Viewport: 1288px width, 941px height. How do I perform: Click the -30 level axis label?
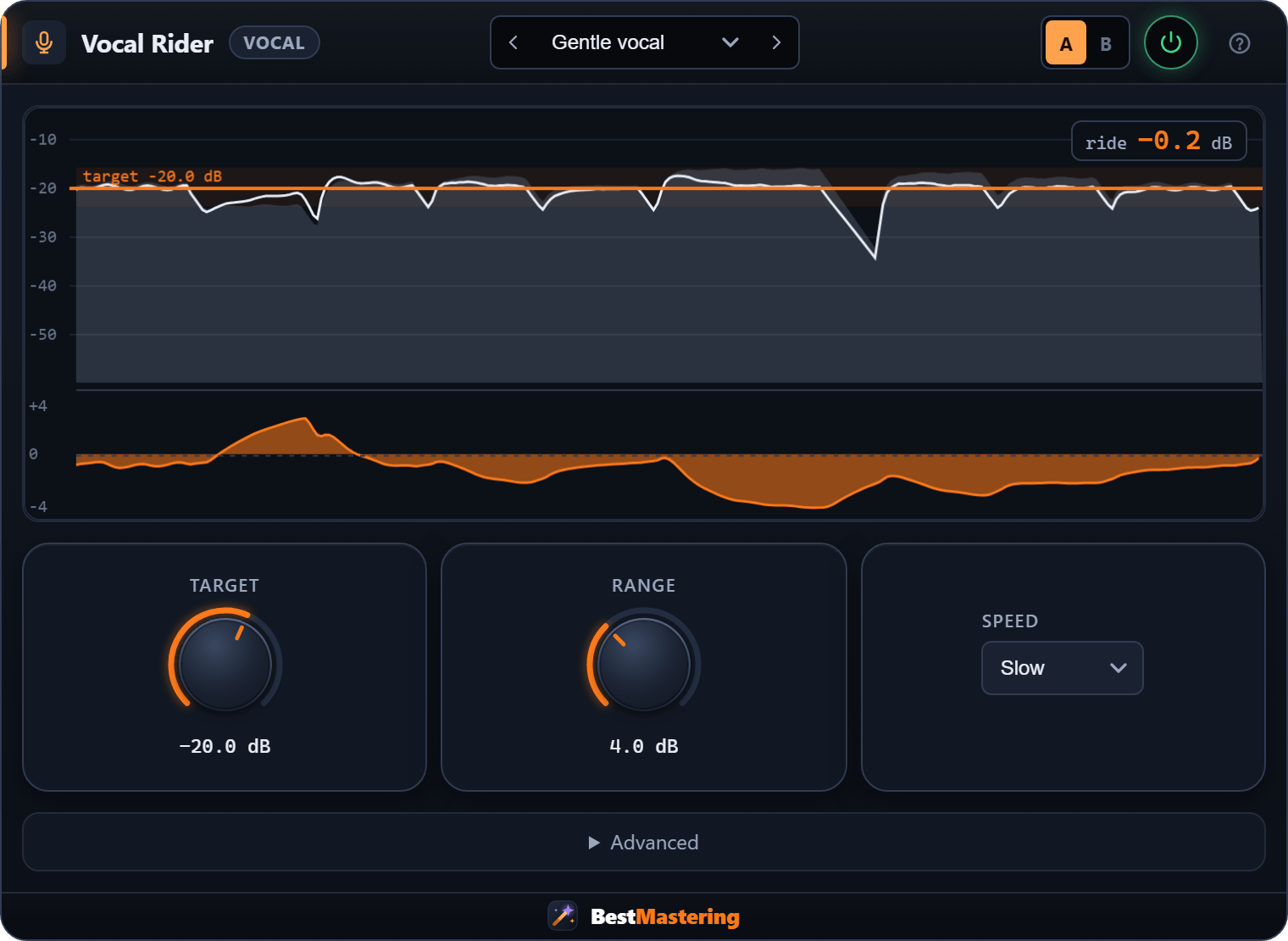[43, 237]
